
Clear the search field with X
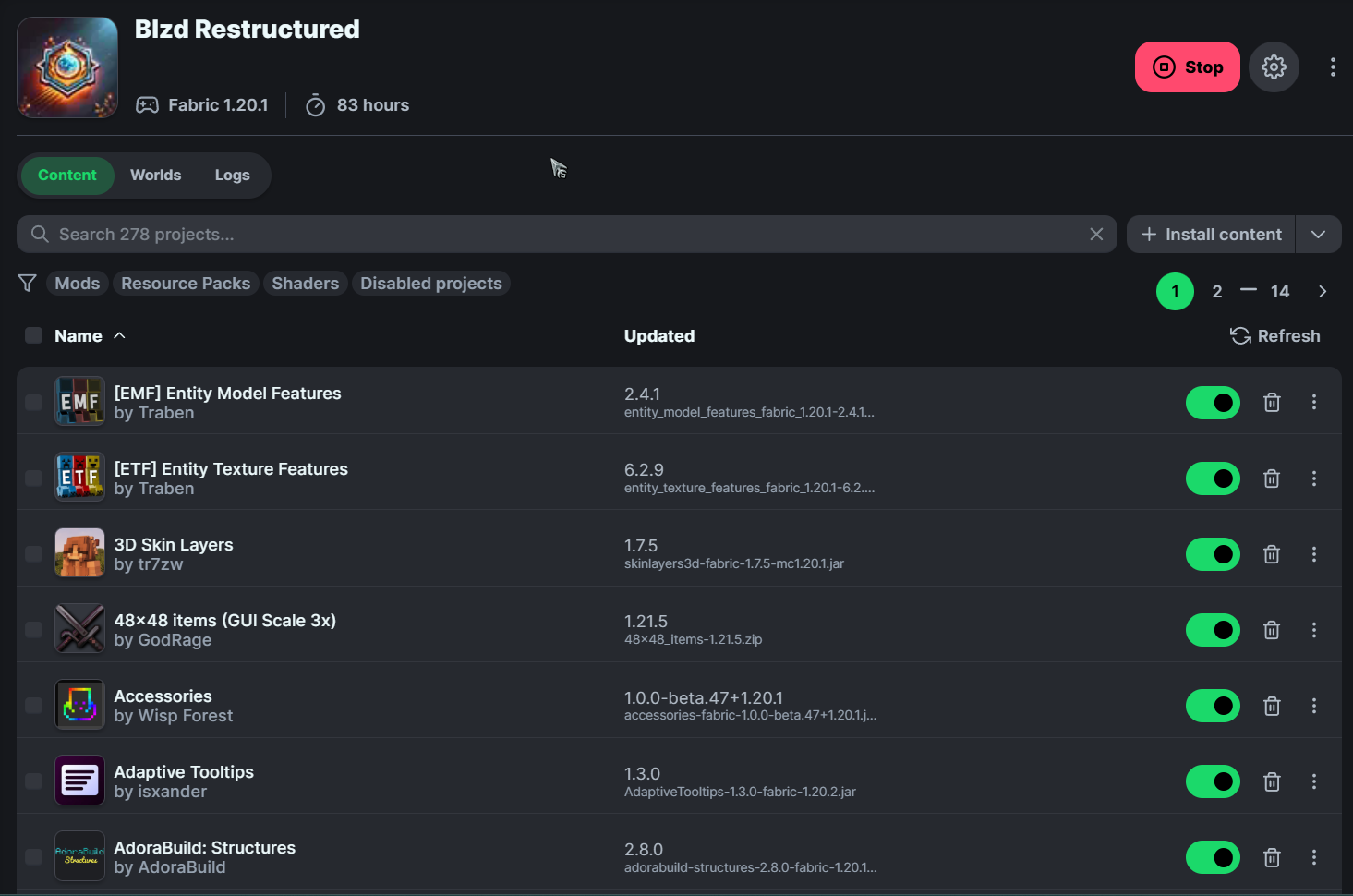[1096, 235]
